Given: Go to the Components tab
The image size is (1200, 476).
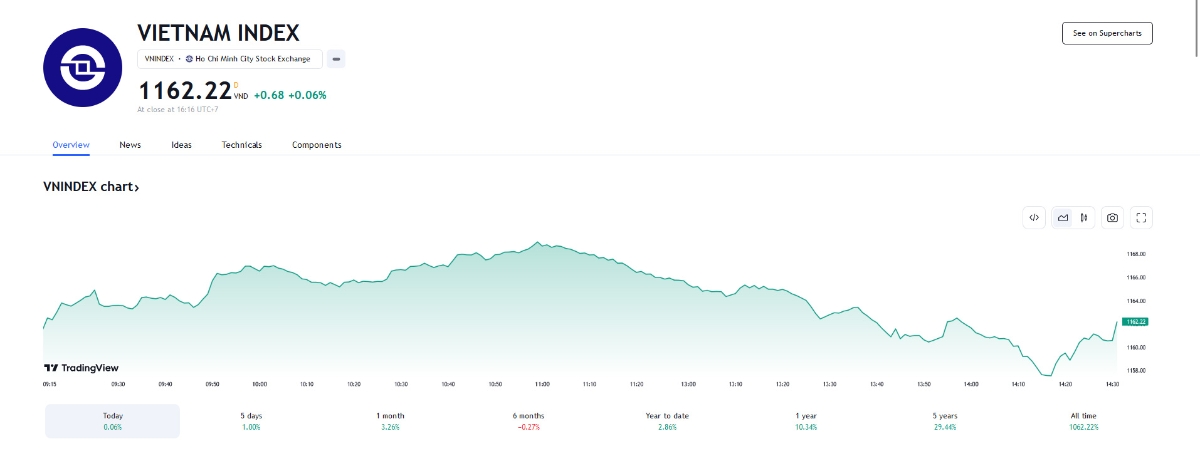Looking at the screenshot, I should pyautogui.click(x=317, y=145).
